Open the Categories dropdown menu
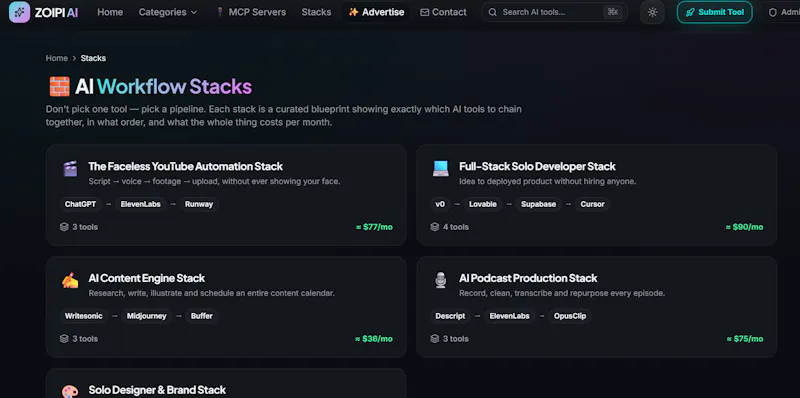 168,12
